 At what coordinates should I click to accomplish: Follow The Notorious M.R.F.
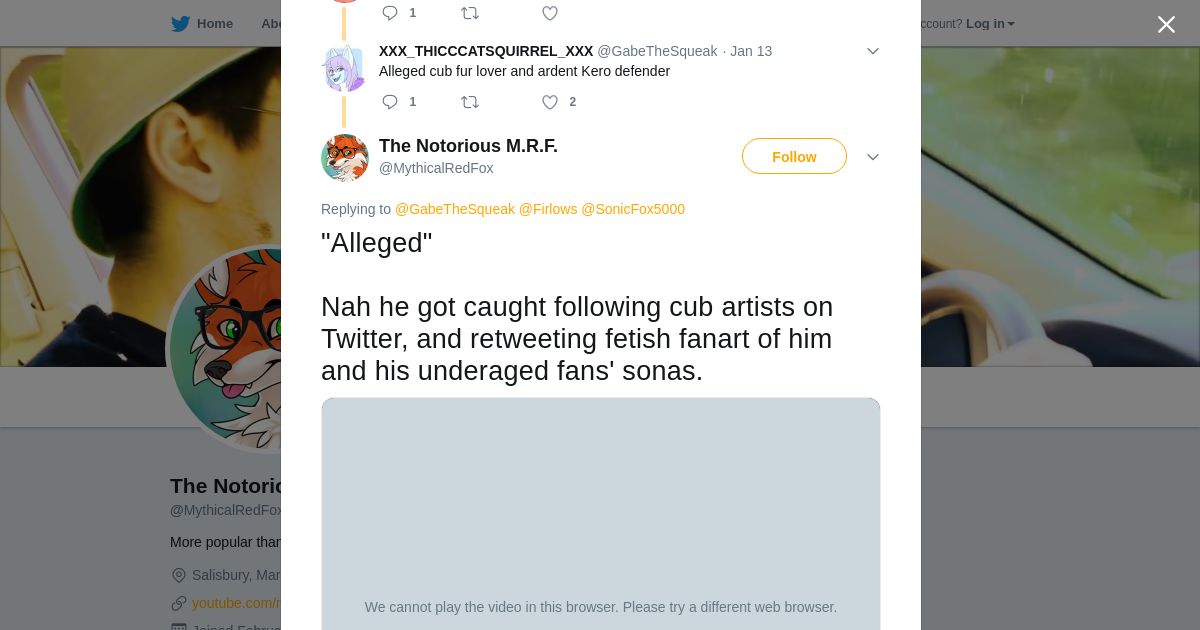(x=794, y=157)
